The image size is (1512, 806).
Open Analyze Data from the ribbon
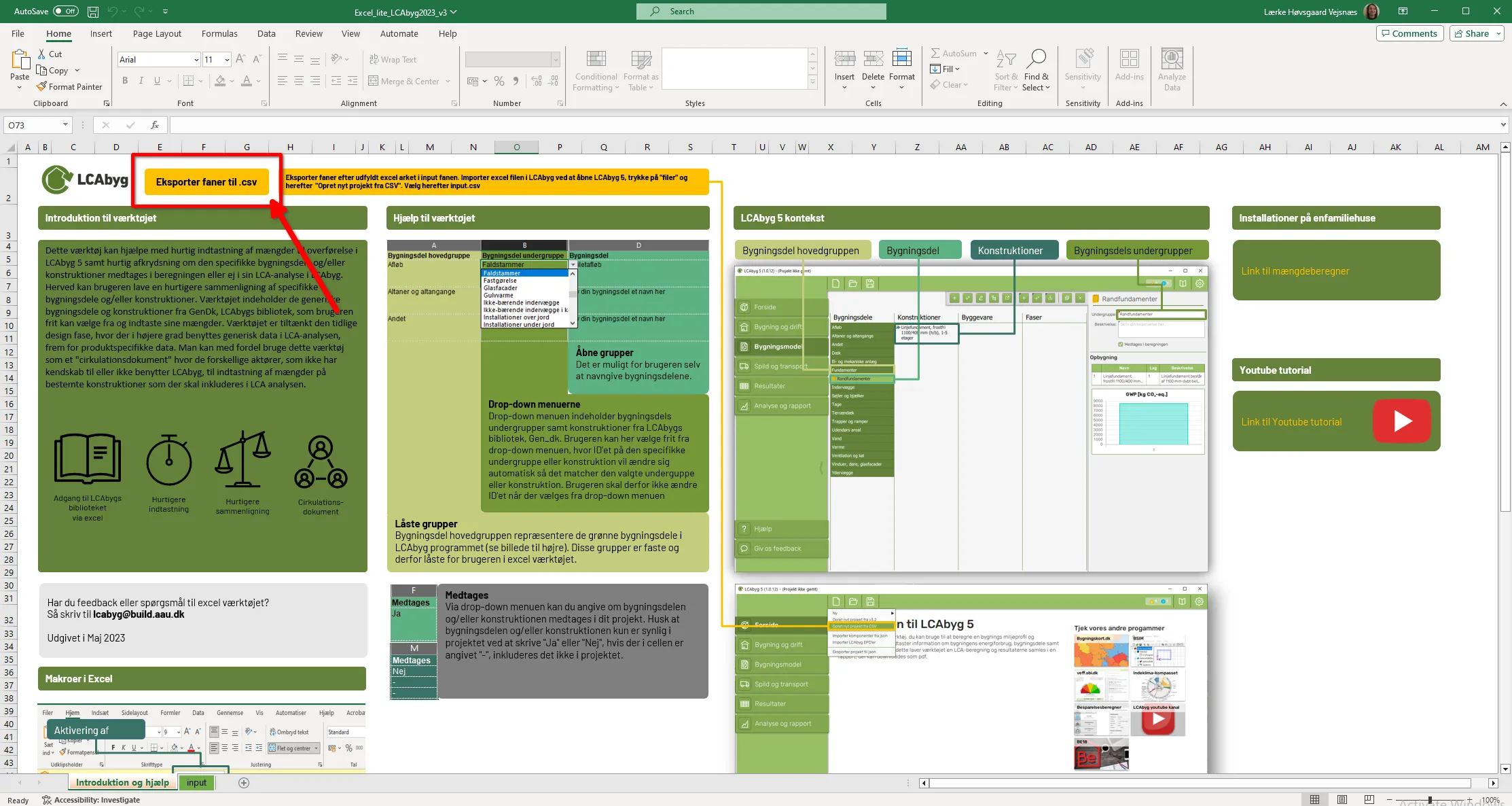[x=1172, y=69]
